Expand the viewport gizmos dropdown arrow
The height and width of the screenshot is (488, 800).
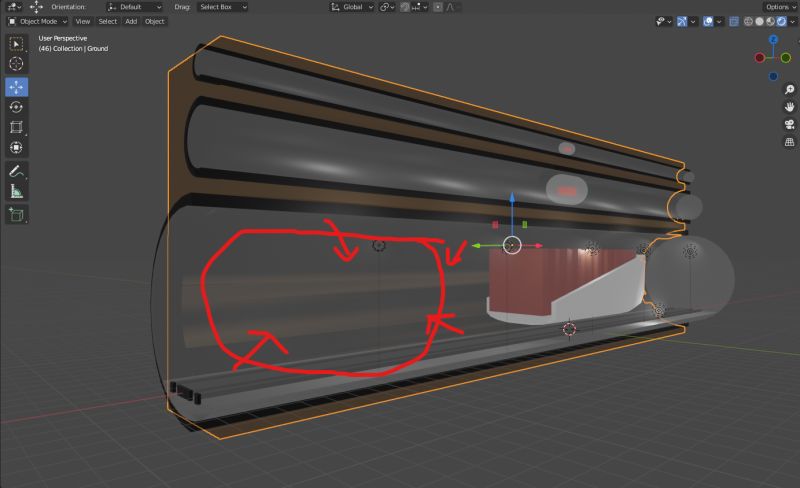coord(693,21)
